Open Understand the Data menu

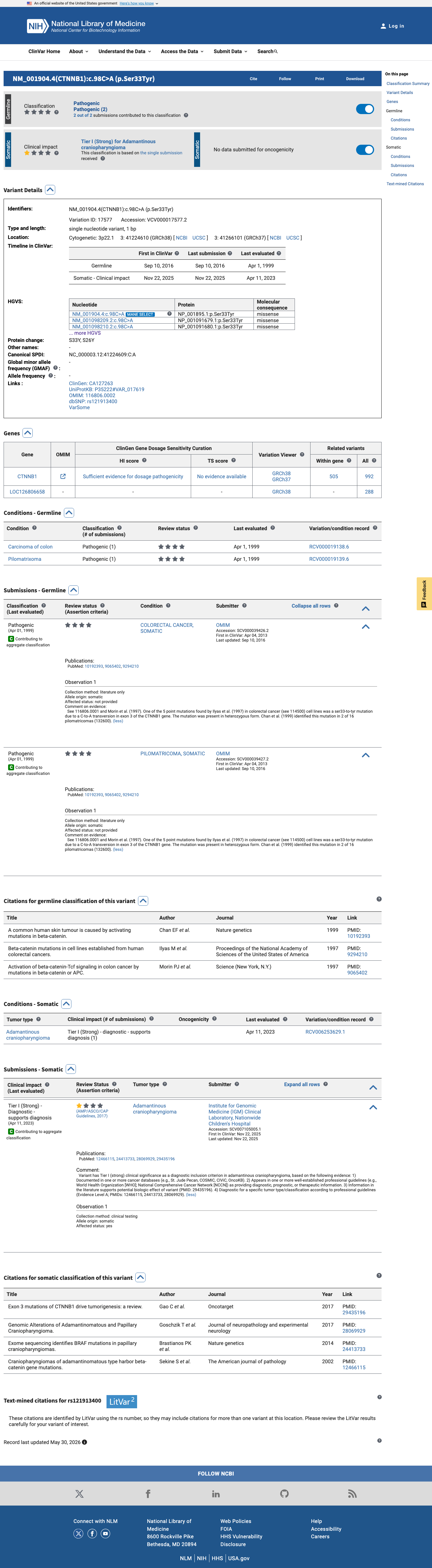pyautogui.click(x=125, y=52)
